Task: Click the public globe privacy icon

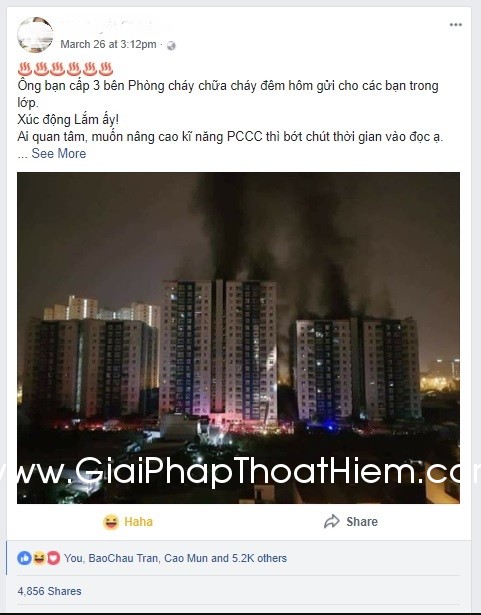Action: (171, 45)
